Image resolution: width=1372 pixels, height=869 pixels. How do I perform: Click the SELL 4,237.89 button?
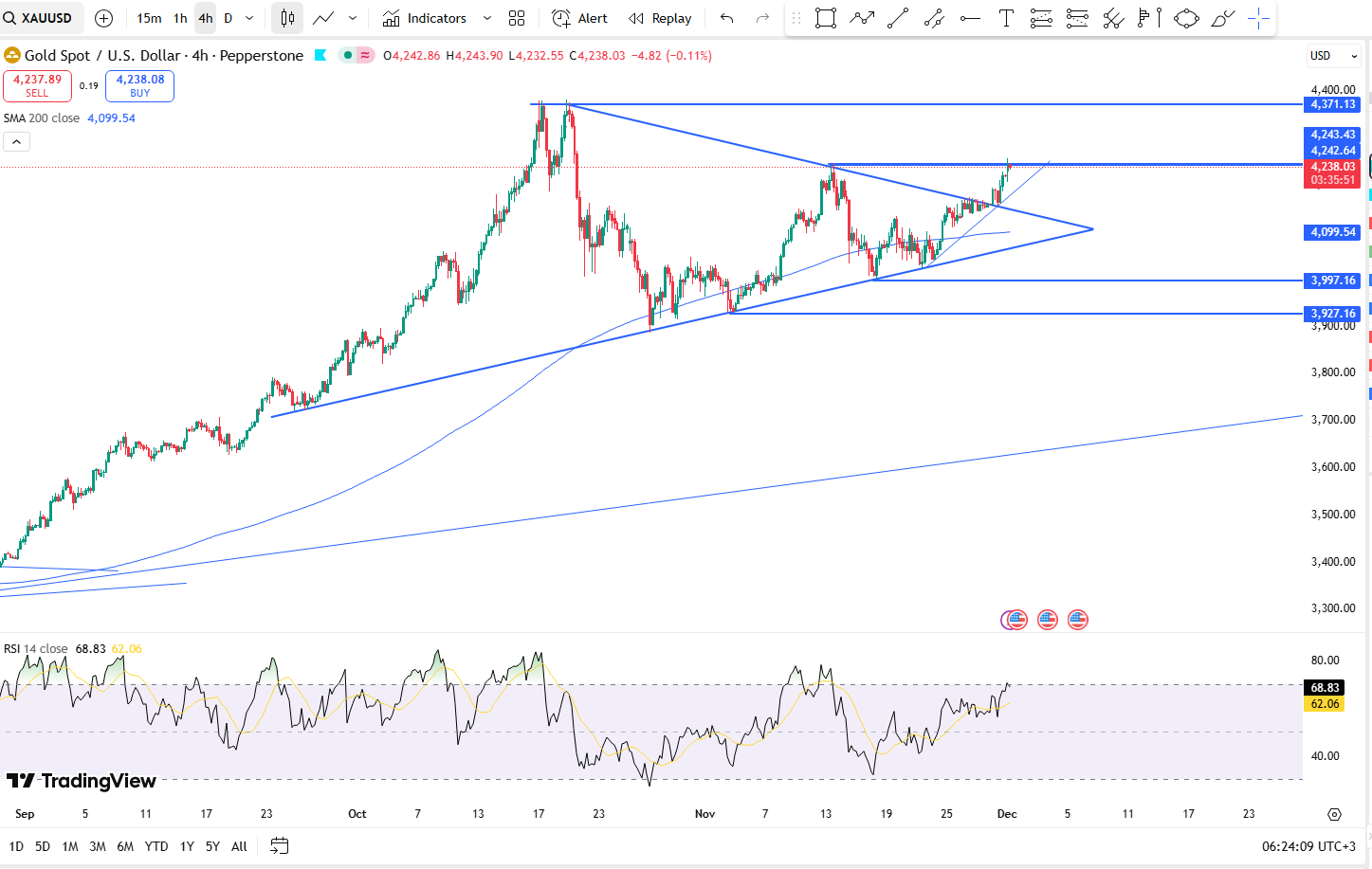(37, 86)
